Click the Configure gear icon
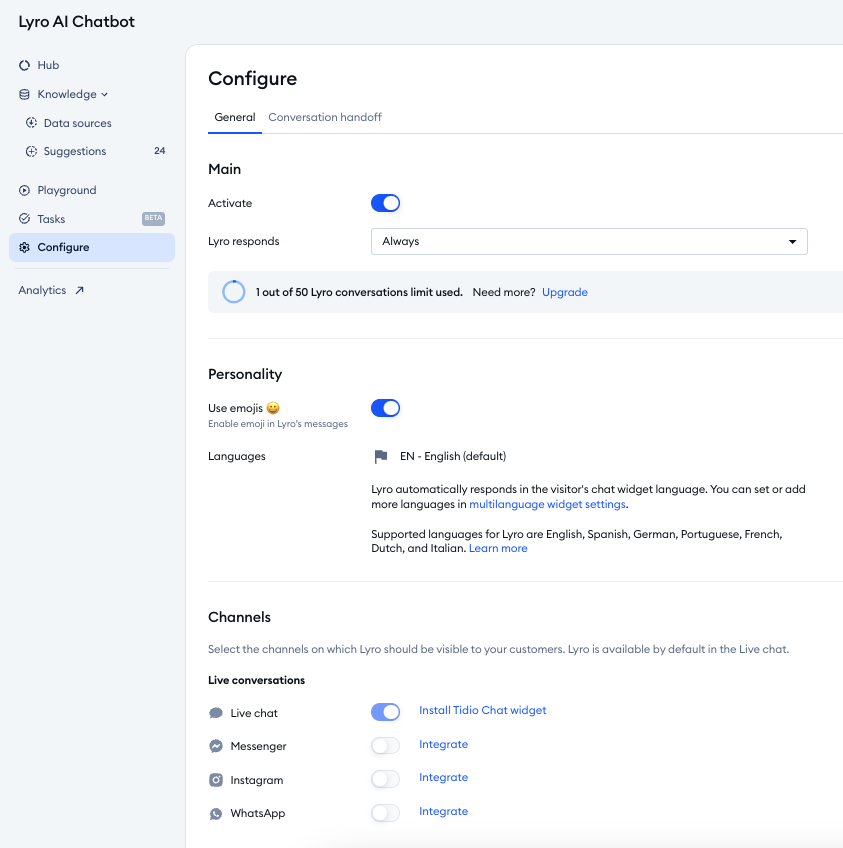This screenshot has width=843, height=848. click(x=25, y=248)
